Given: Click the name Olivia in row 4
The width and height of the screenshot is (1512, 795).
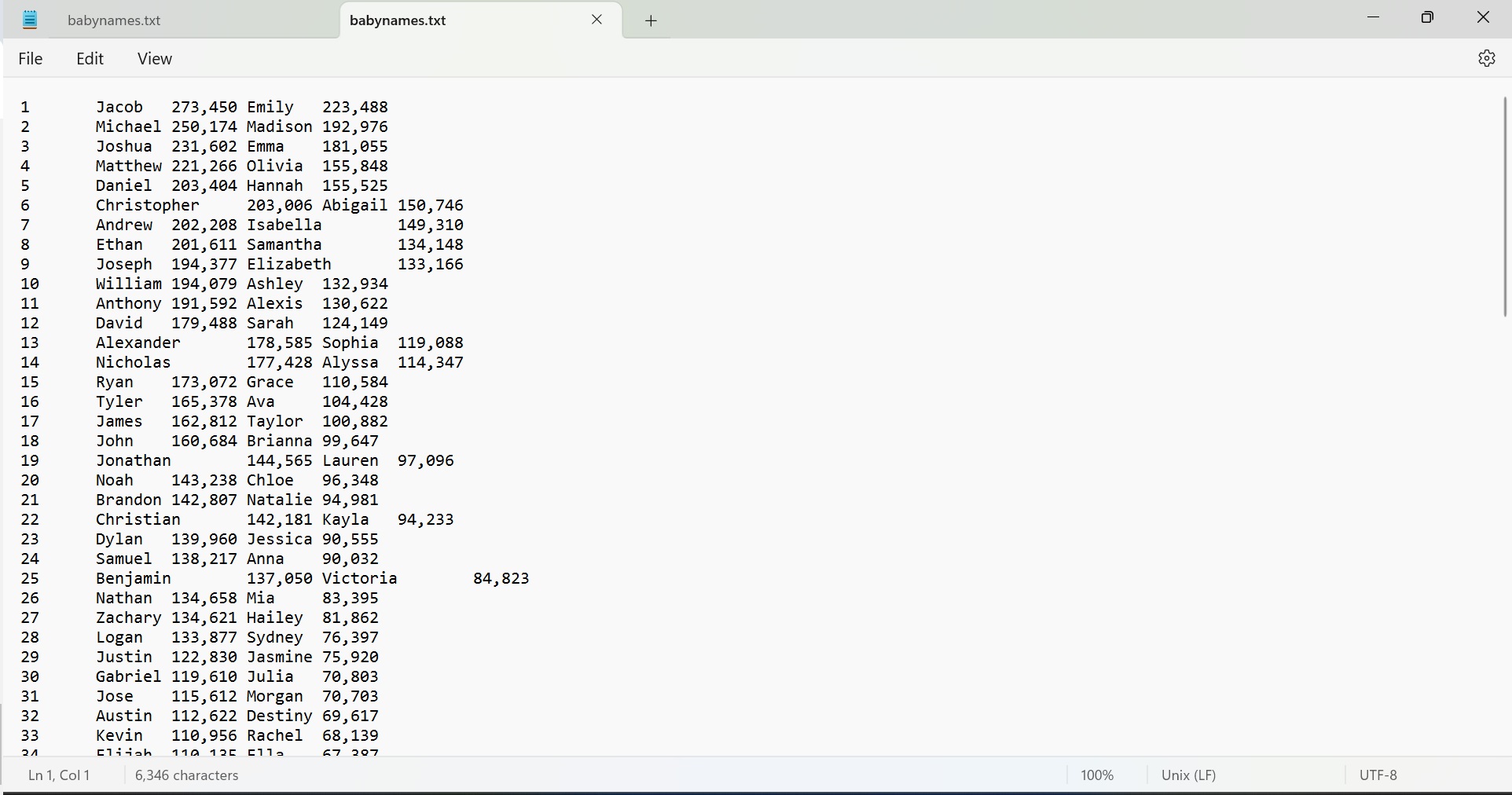Looking at the screenshot, I should (275, 166).
